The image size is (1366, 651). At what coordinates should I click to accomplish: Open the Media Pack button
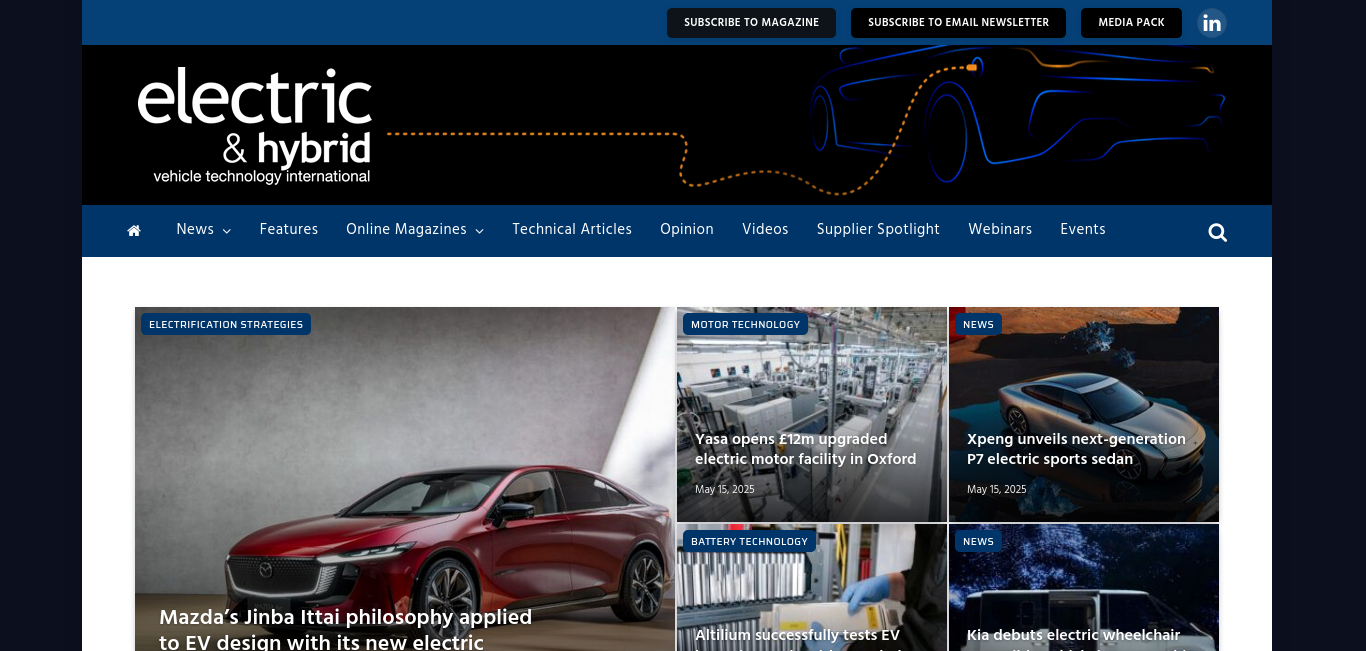coord(1131,23)
